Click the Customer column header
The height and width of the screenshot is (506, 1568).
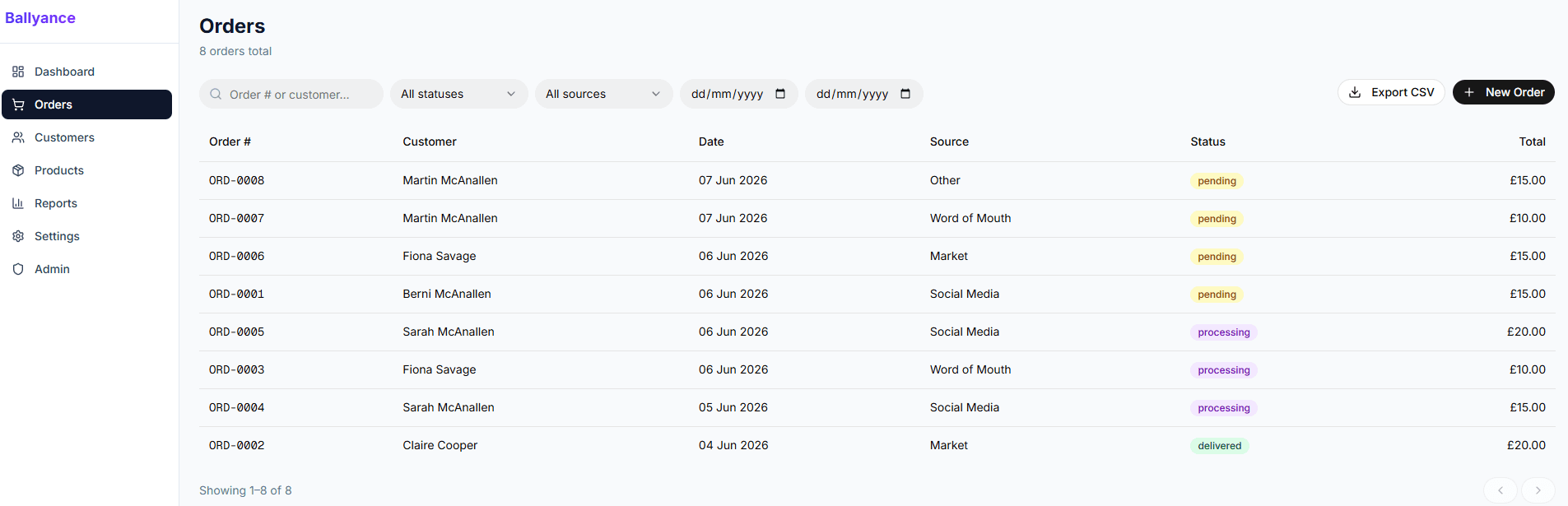[x=430, y=142]
